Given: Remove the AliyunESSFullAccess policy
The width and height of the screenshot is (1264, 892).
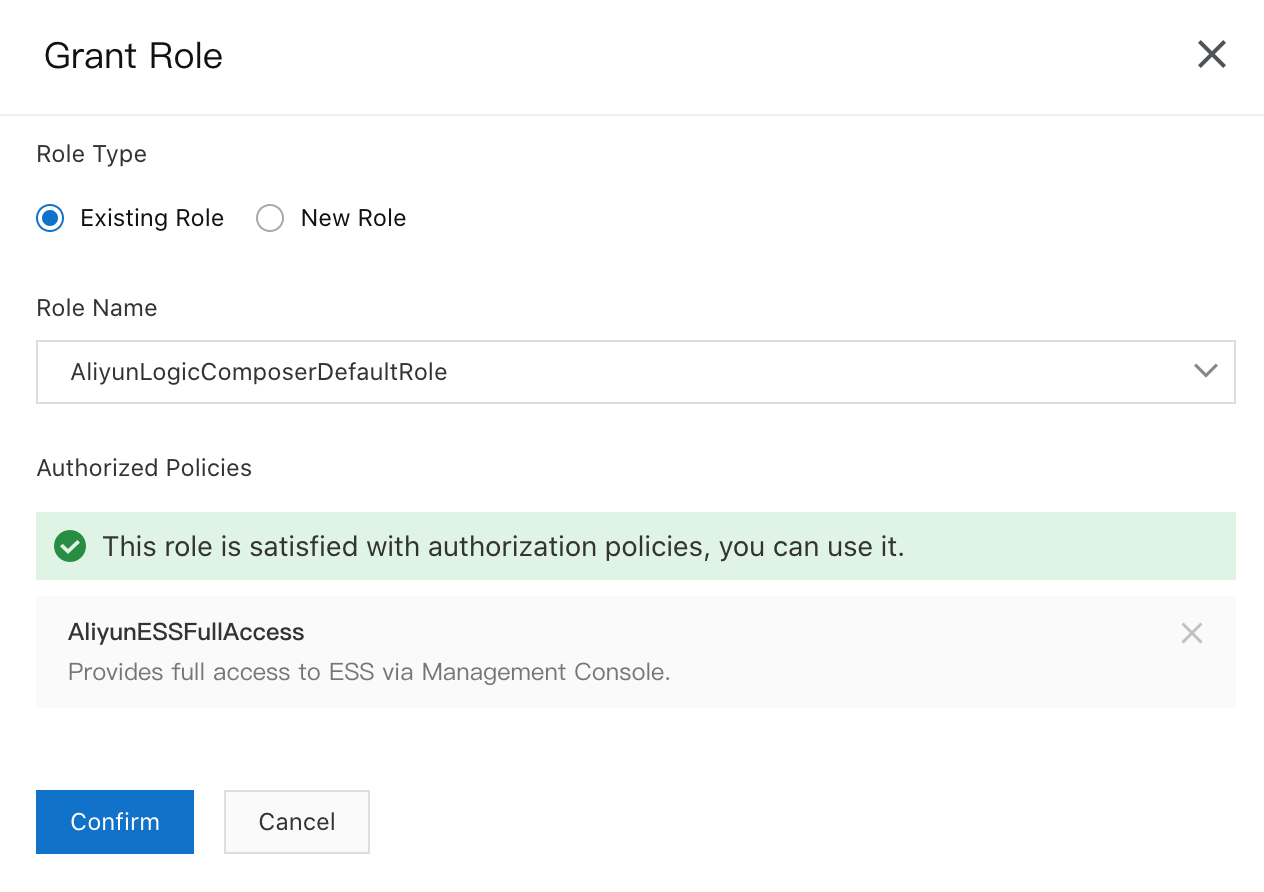Looking at the screenshot, I should coord(1191,633).
